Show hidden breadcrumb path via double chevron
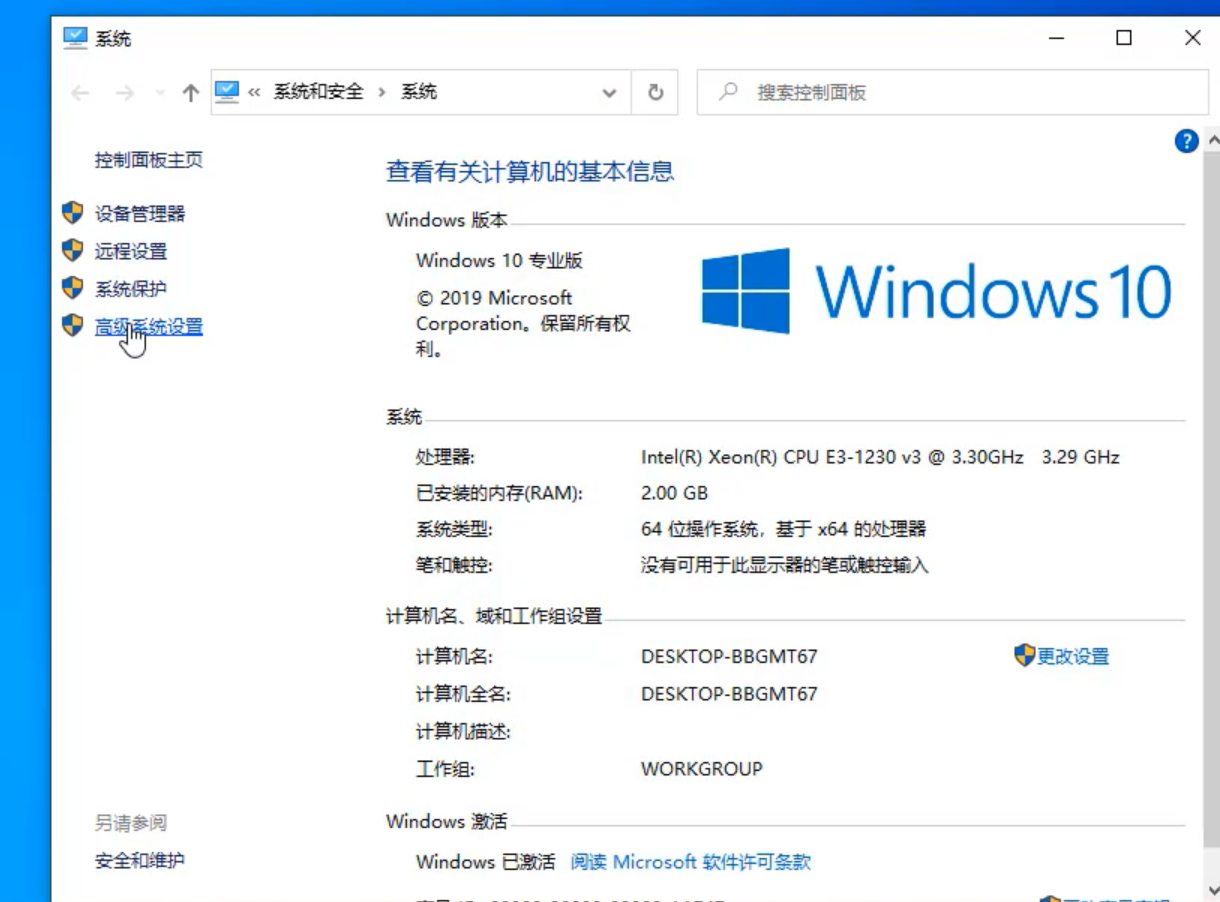This screenshot has height=902, width=1220. (x=254, y=92)
